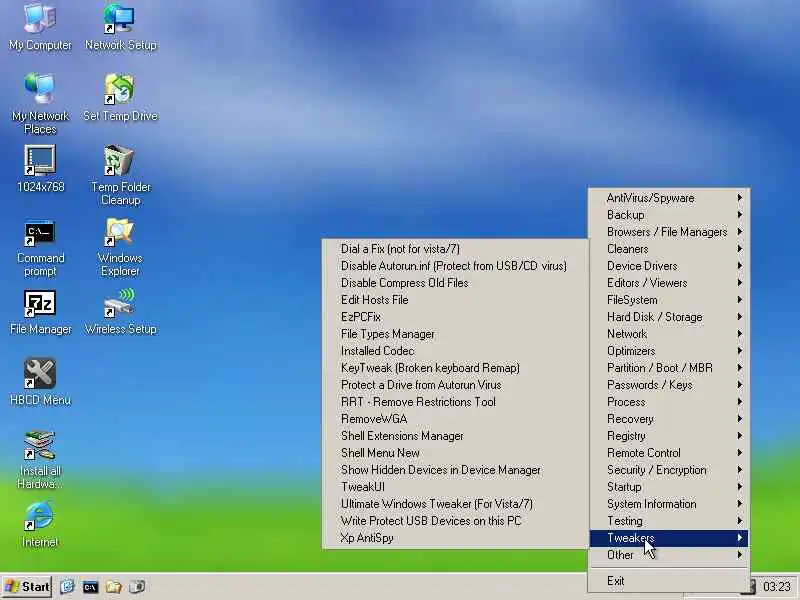Select Disable Compress Old Files
The height and width of the screenshot is (600, 800).
456,283
